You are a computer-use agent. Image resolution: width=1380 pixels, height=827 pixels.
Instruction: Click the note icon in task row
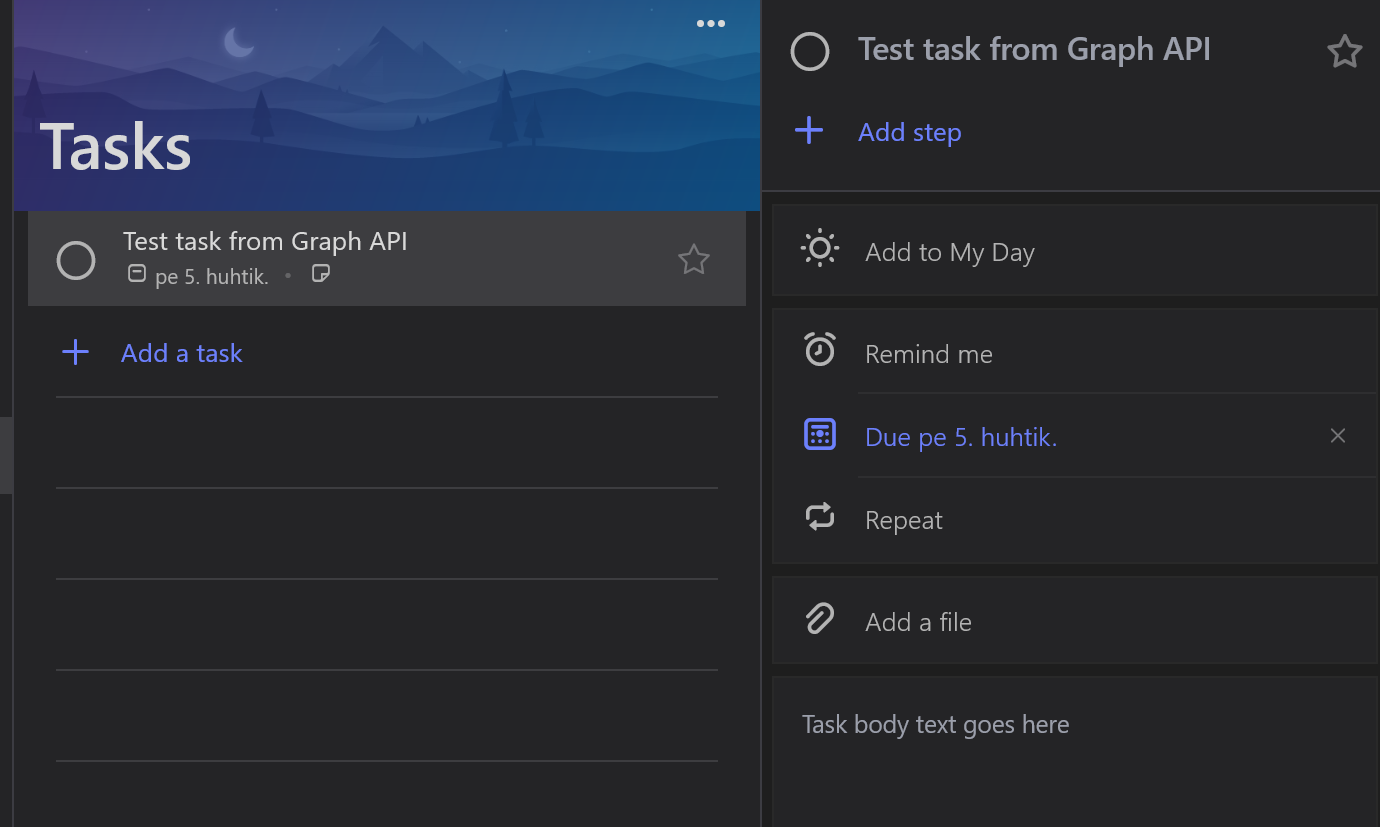(x=320, y=274)
